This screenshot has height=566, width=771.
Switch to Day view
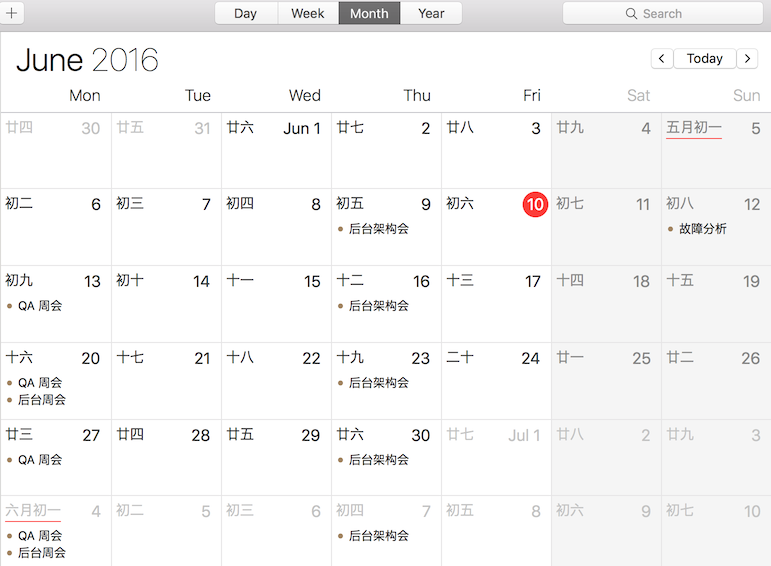pos(245,13)
